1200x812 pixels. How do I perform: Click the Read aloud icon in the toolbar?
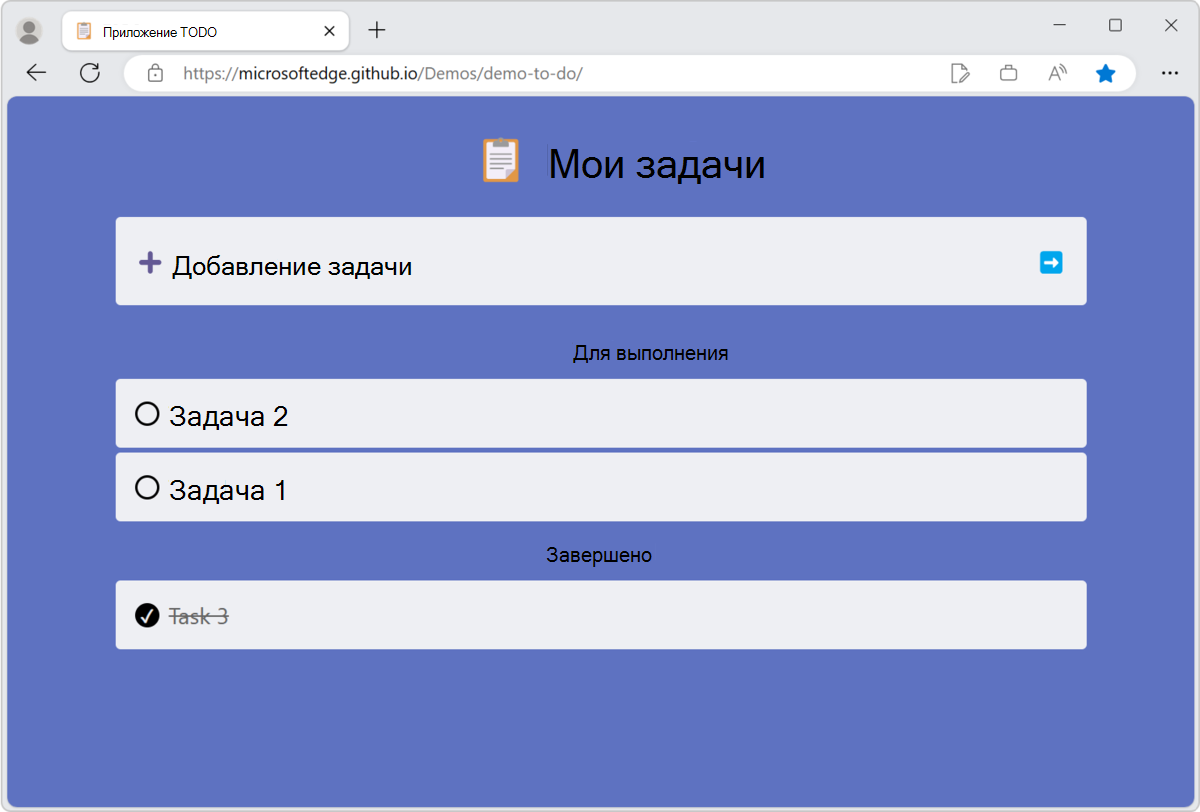point(1056,72)
